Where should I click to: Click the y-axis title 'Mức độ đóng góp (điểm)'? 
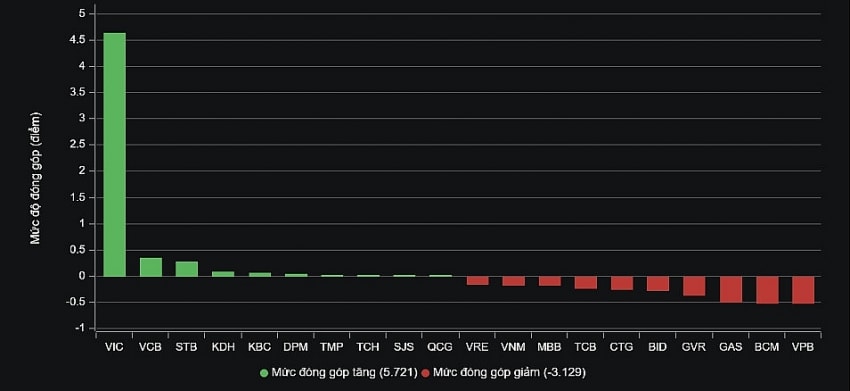pyautogui.click(x=35, y=178)
